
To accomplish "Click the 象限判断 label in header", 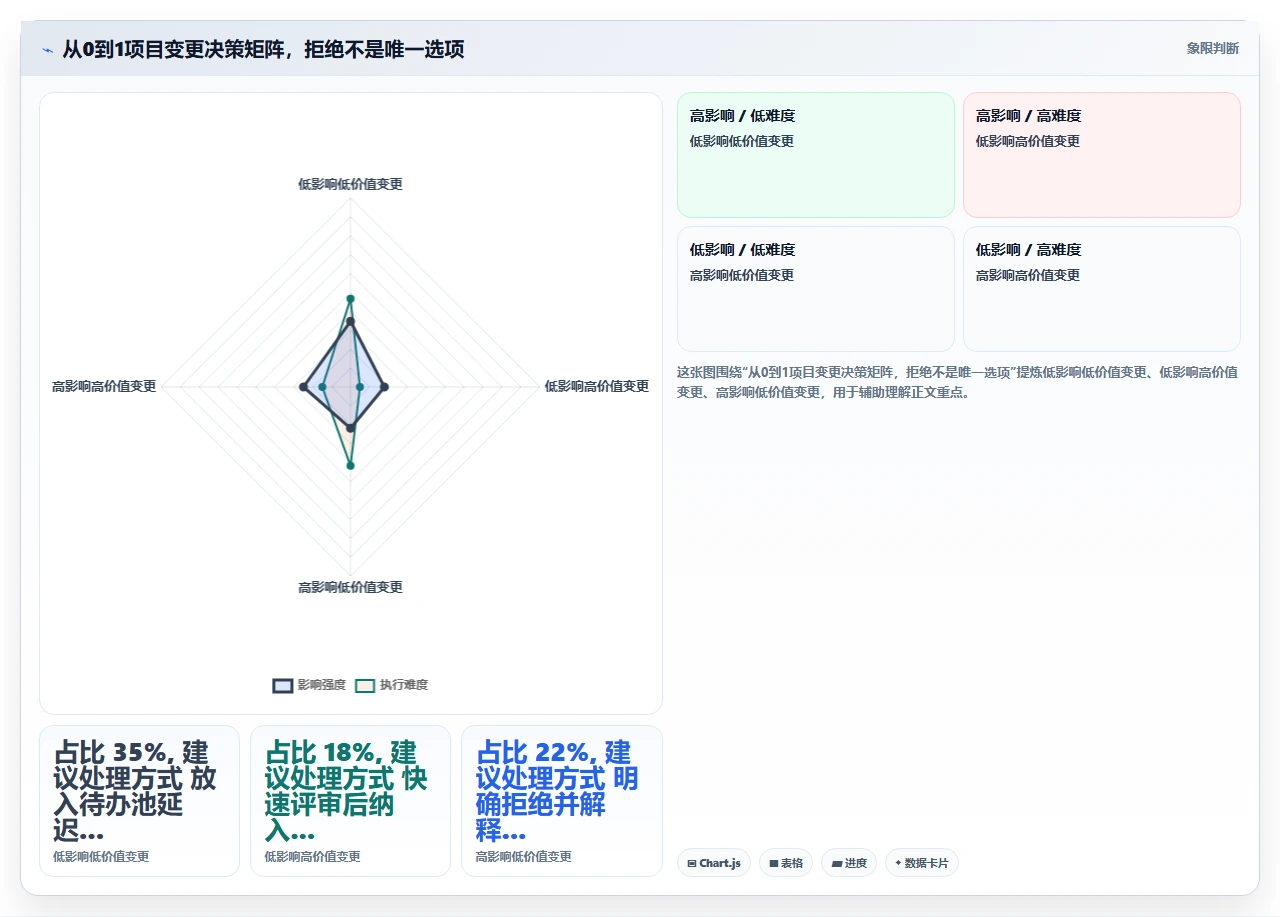I will 1213,48.
